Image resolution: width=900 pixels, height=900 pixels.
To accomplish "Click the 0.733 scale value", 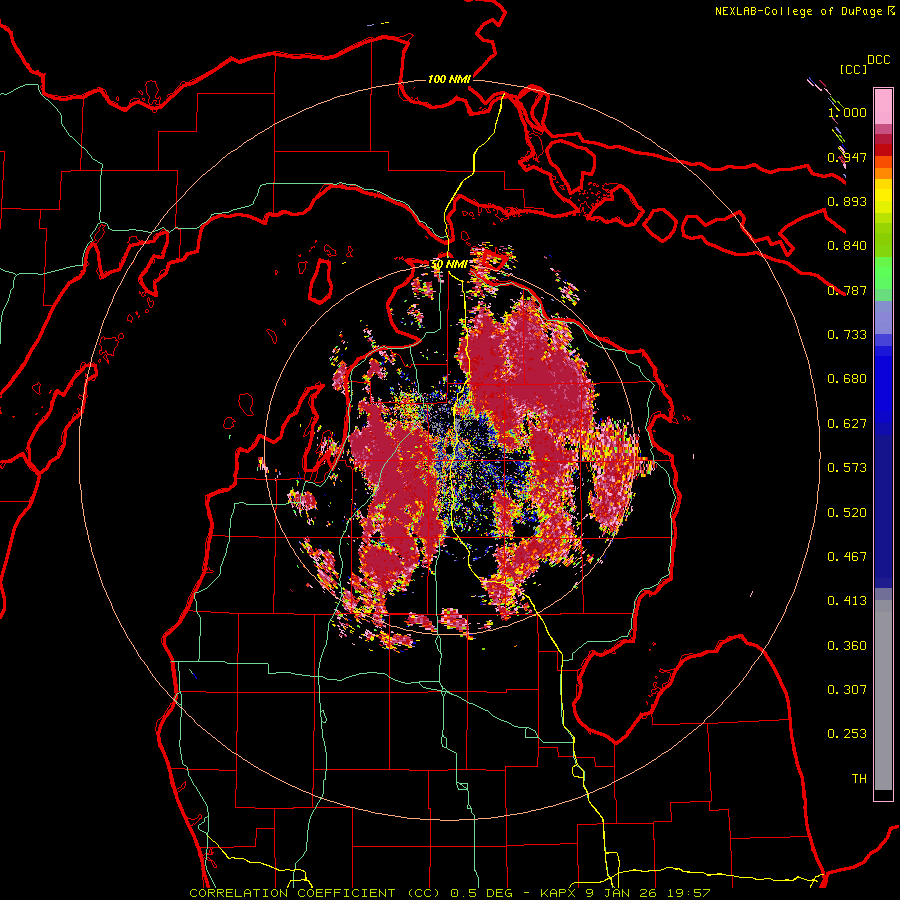I will coord(847,335).
